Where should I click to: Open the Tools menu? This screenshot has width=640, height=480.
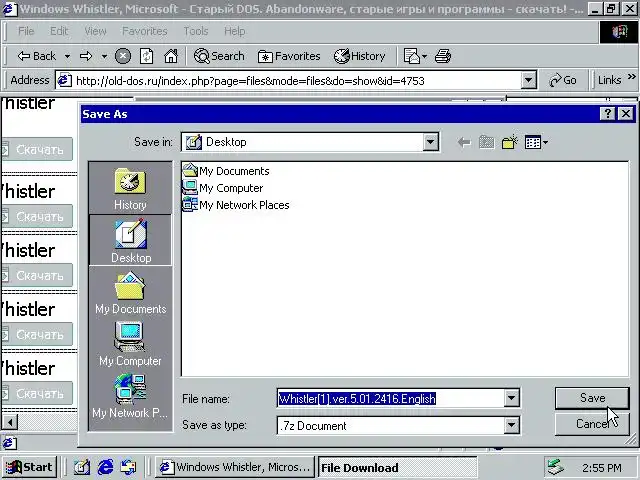point(196,31)
